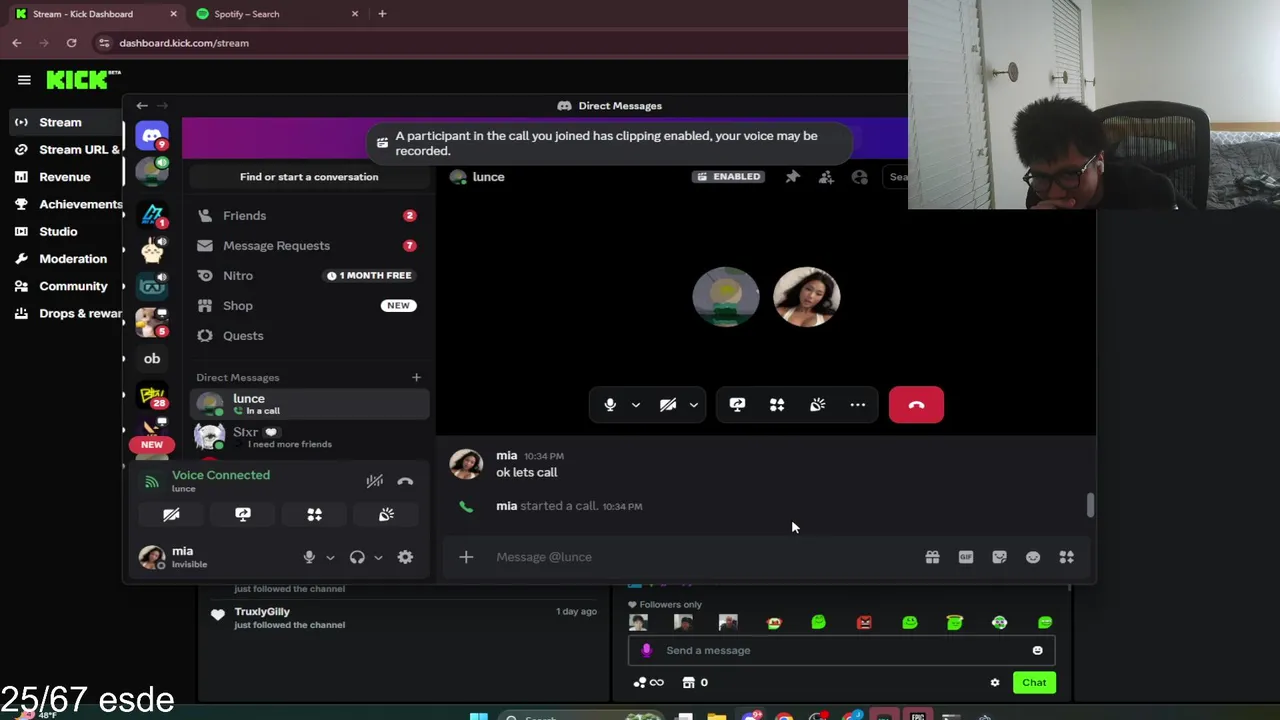Add friends to DM icon
This screenshot has height=720, width=1280.
pyautogui.click(x=826, y=177)
